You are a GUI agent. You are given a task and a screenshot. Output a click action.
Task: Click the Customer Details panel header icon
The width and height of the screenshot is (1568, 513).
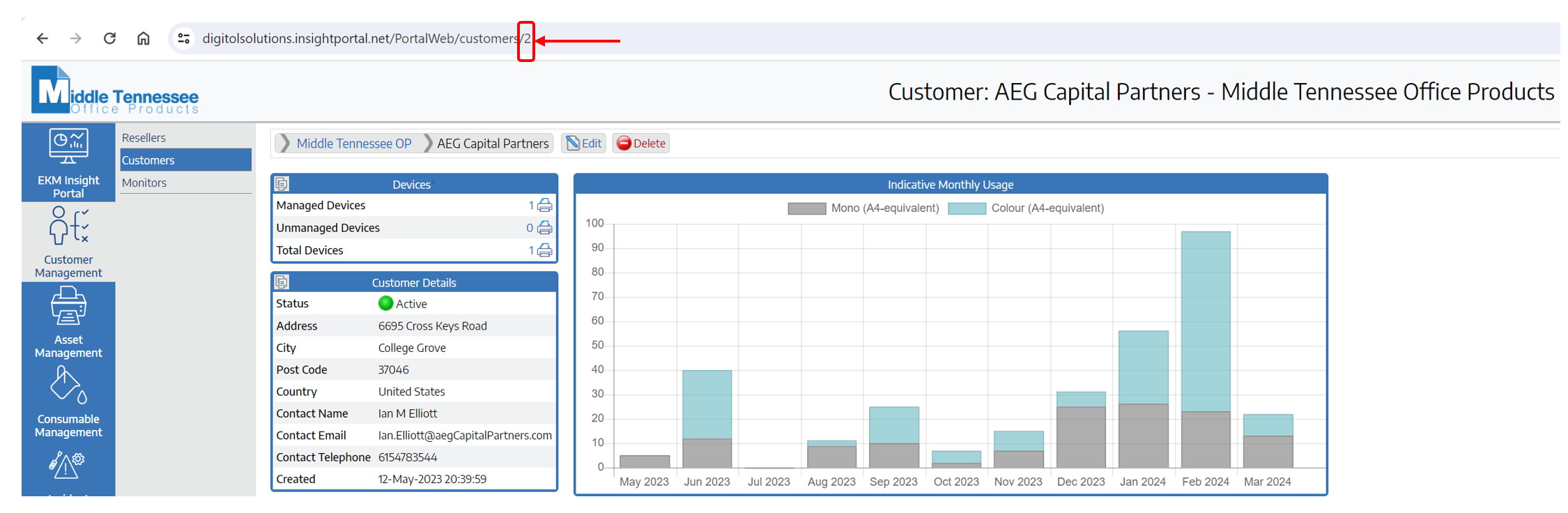[x=282, y=282]
